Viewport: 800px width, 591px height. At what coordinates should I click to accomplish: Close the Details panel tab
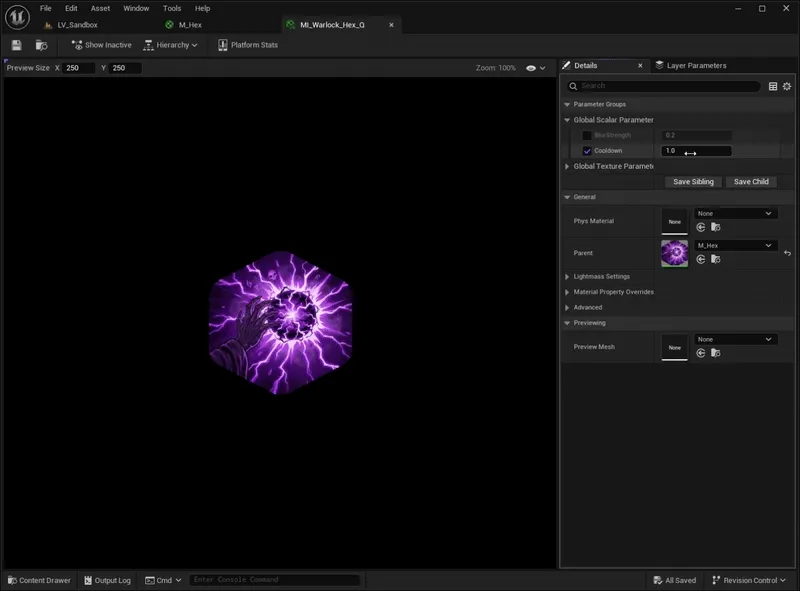point(640,65)
